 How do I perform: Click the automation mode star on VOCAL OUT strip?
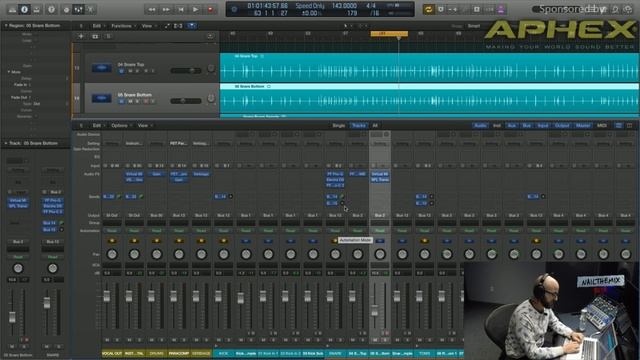[x=112, y=241]
